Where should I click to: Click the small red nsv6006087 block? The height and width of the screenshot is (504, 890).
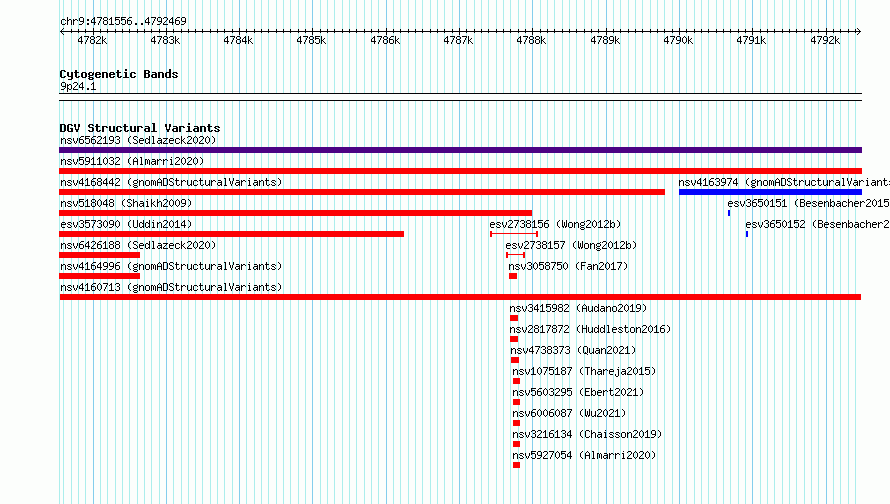click(x=517, y=423)
